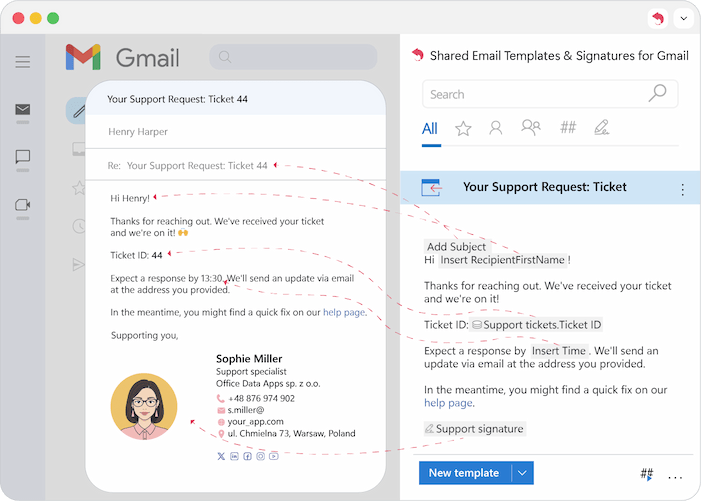
Task: Click the Add Subject macro
Action: pos(456,247)
